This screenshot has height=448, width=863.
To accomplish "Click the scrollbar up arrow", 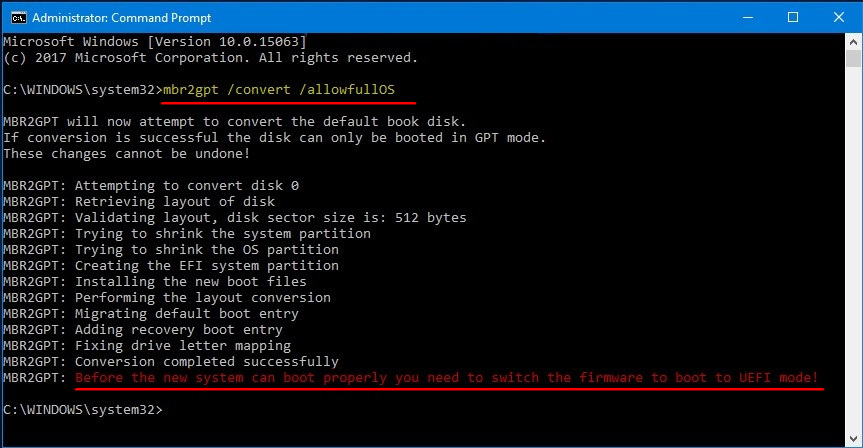I will point(853,42).
